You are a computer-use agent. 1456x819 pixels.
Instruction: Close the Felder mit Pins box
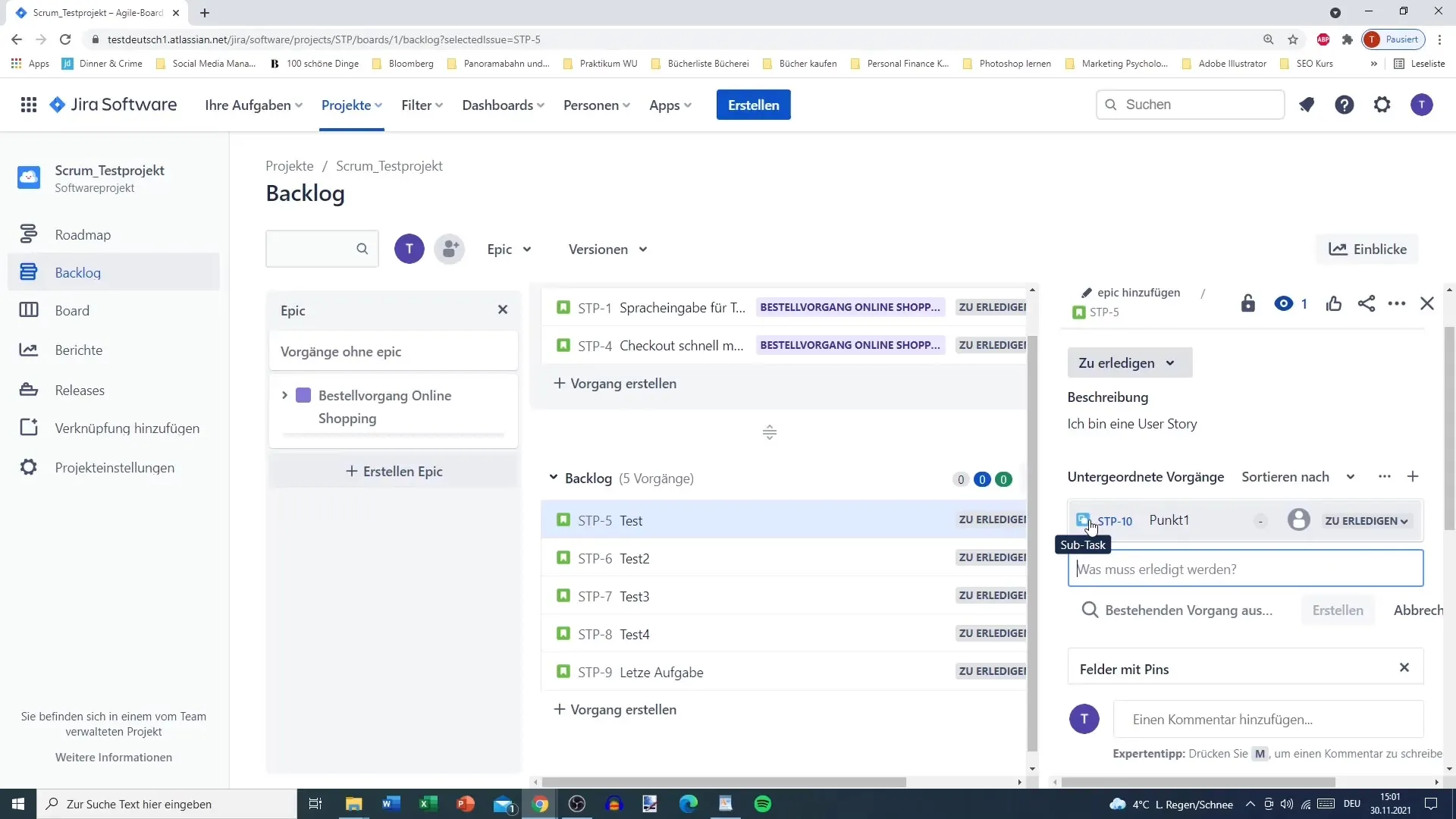[1404, 667]
